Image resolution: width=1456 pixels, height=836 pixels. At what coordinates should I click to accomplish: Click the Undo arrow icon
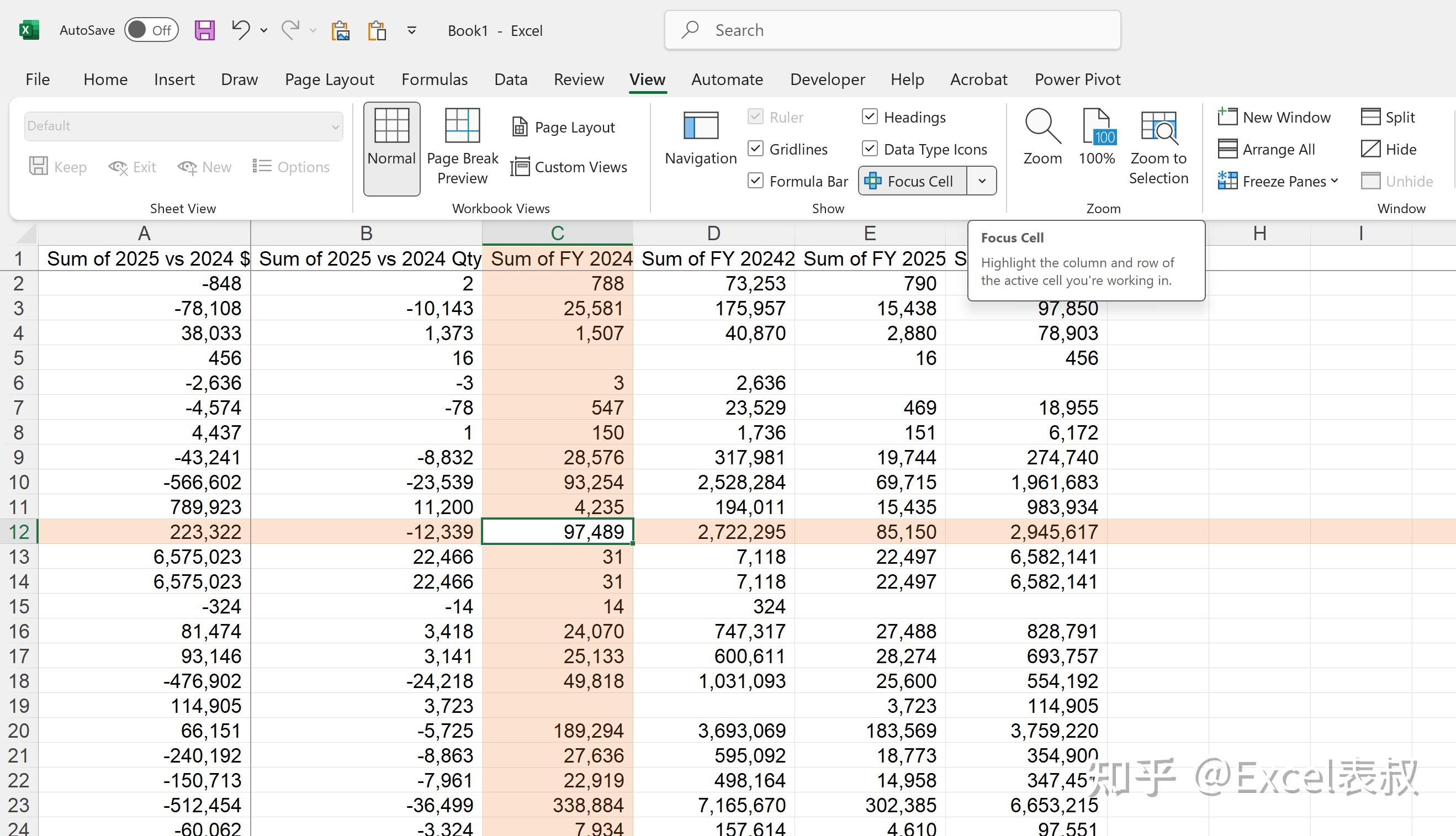coord(241,30)
